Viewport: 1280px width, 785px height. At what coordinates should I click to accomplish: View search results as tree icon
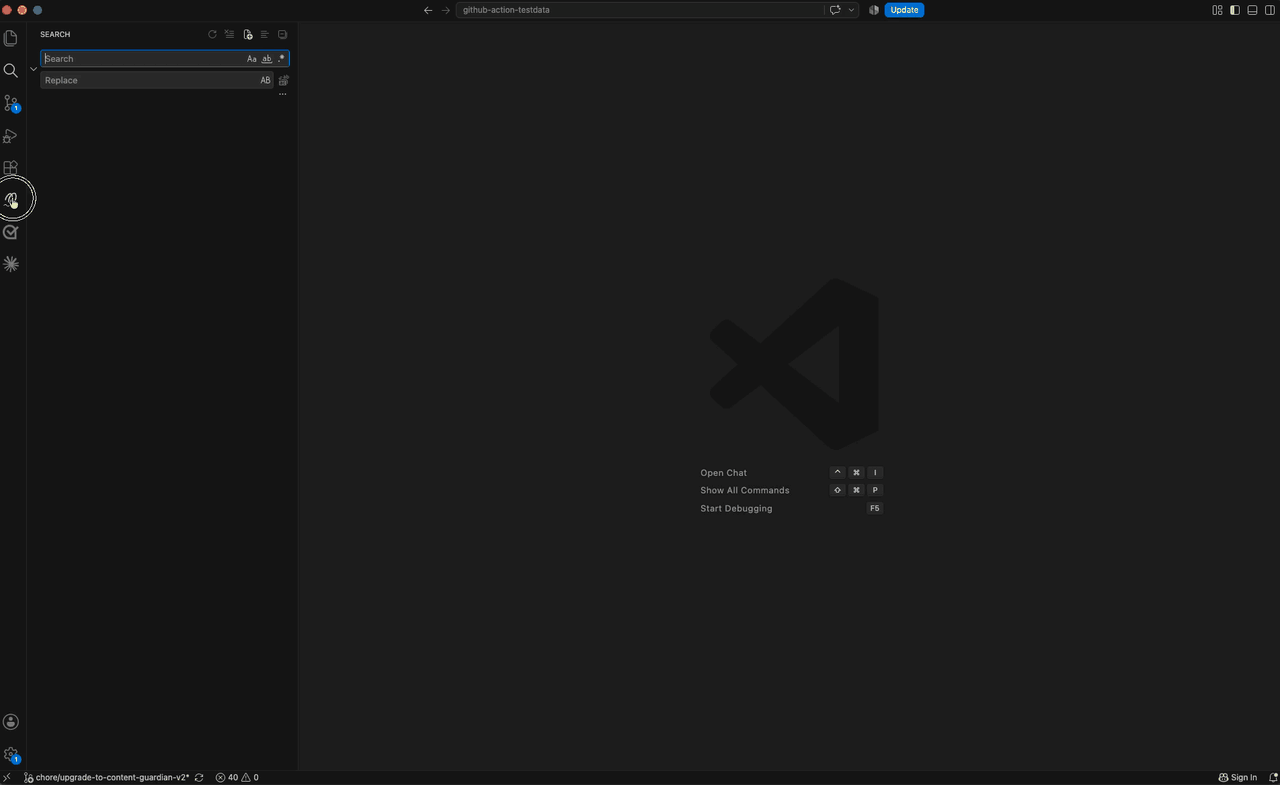pyautogui.click(x=264, y=34)
